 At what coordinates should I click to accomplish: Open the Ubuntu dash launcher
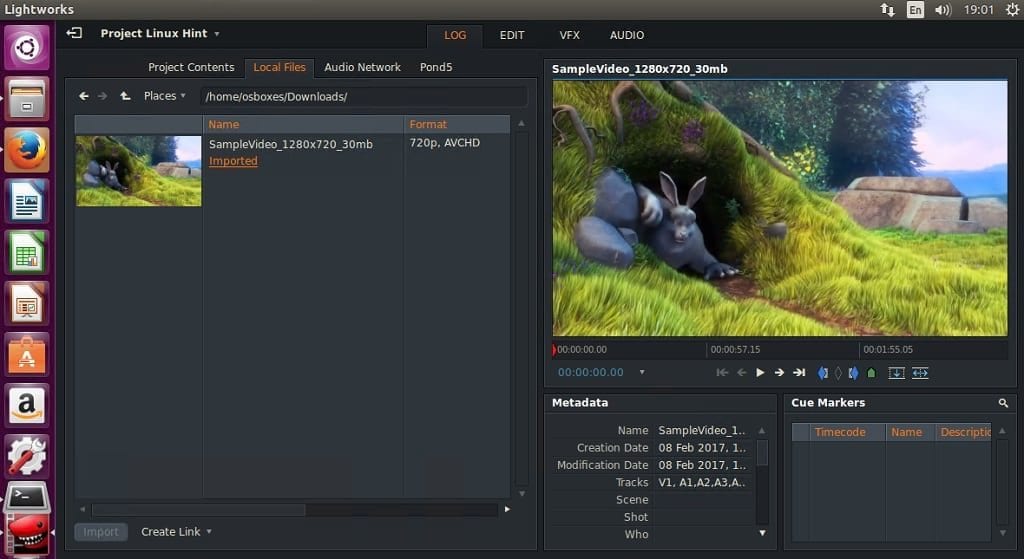click(x=27, y=47)
